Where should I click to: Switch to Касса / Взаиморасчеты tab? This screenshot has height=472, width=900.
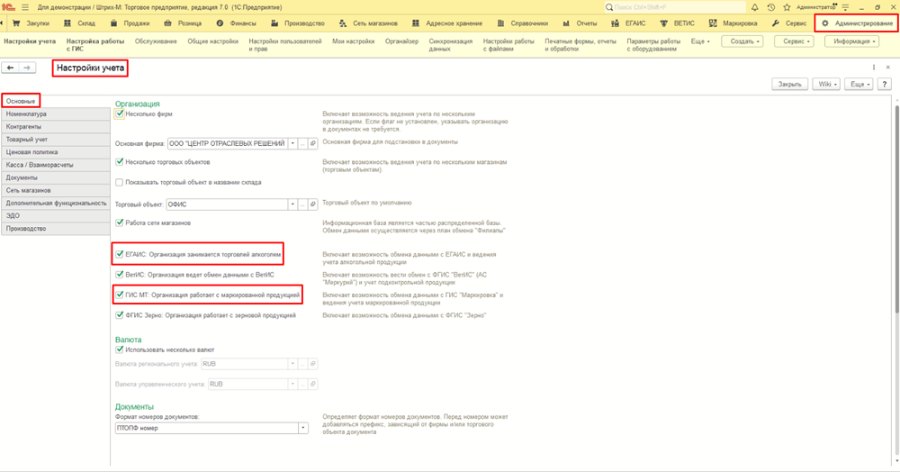point(55,165)
